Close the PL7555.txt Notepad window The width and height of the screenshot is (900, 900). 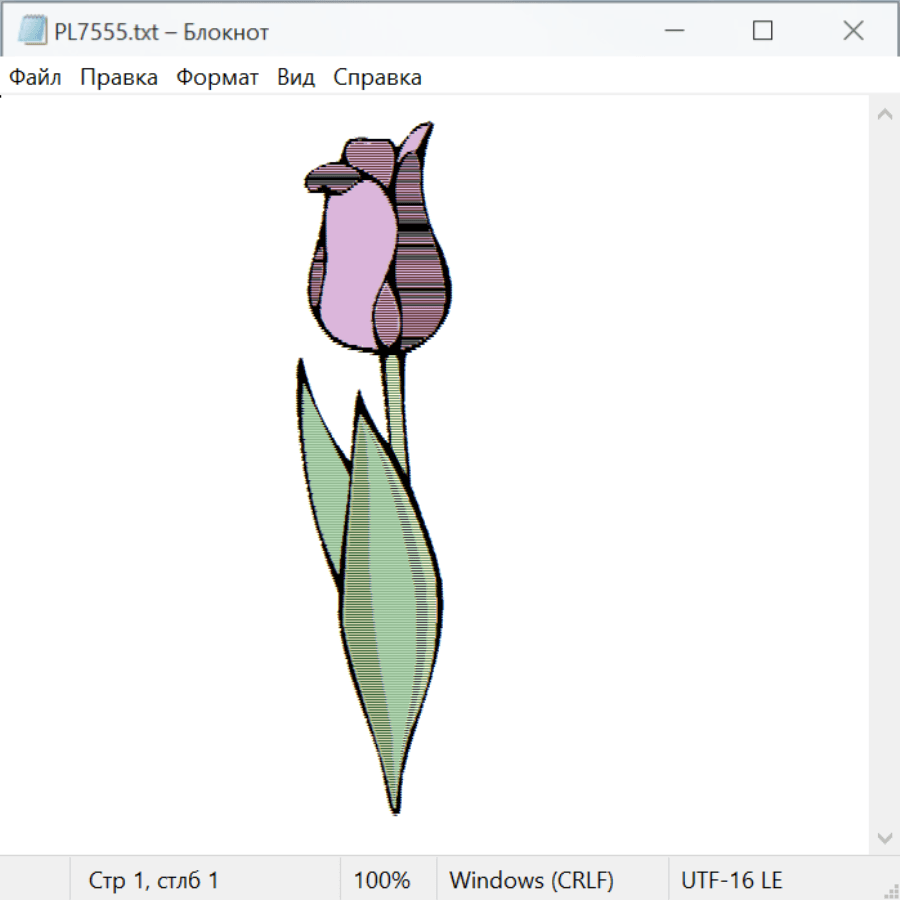853,31
